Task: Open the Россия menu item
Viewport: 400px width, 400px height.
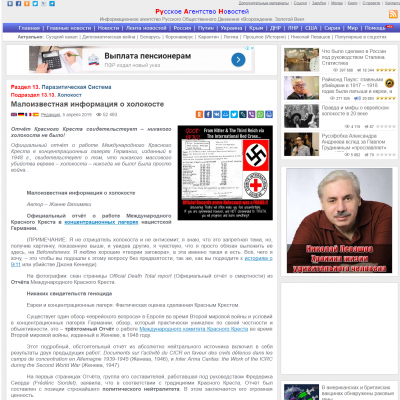Action: 182,28
